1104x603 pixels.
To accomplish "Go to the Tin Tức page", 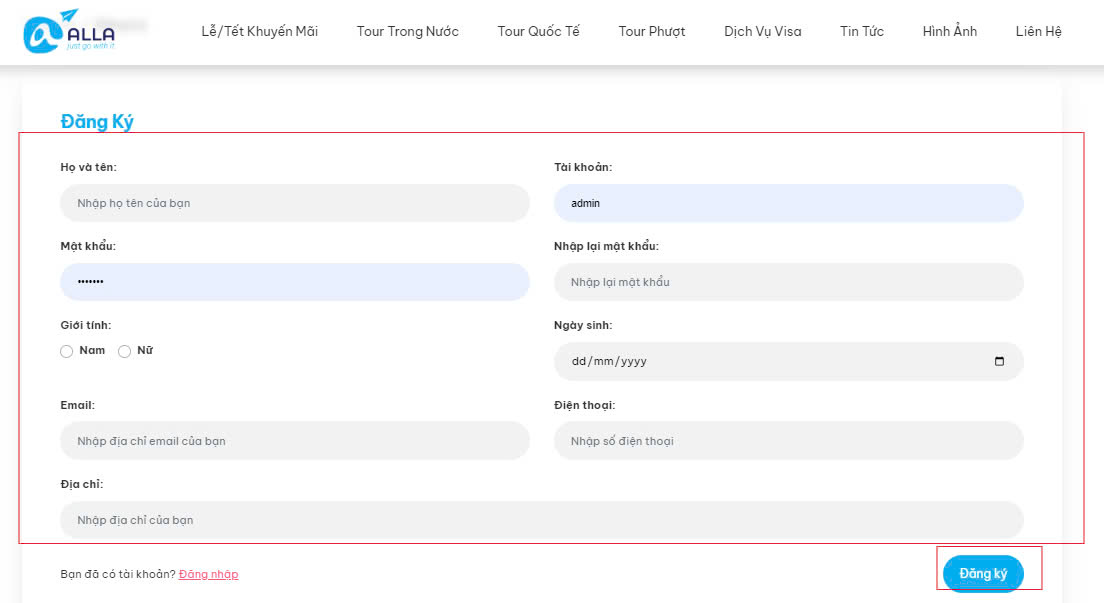I will (x=862, y=32).
